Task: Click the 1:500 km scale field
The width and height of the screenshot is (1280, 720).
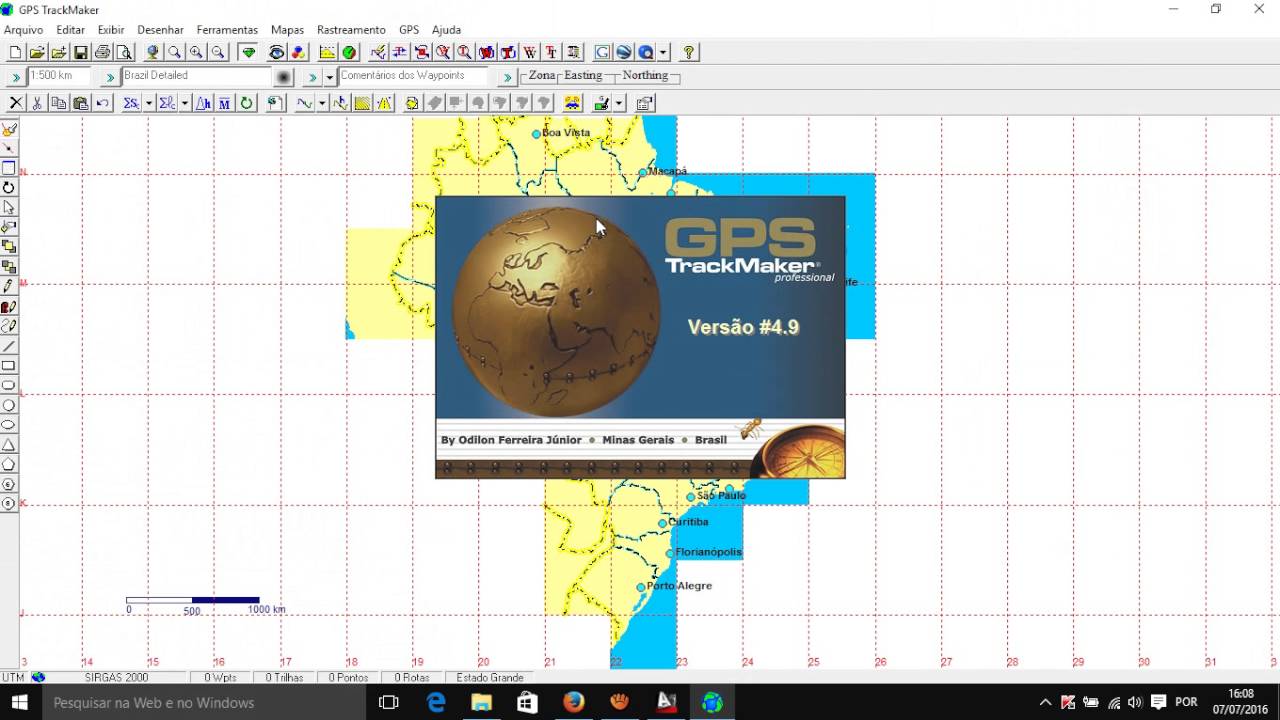Action: tap(60, 76)
